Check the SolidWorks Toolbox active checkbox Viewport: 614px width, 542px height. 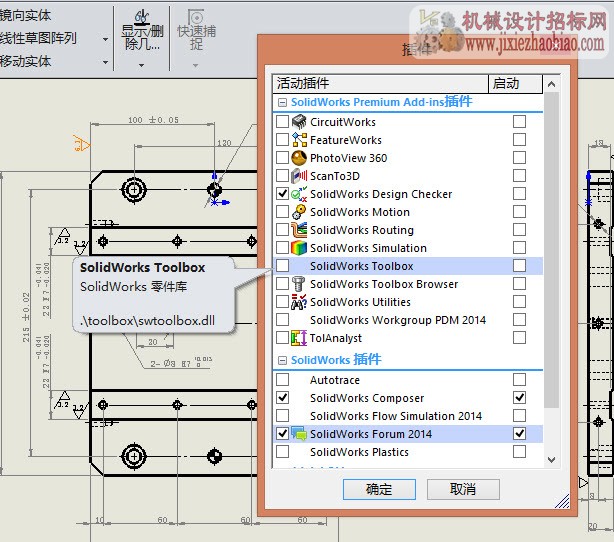click(x=282, y=266)
